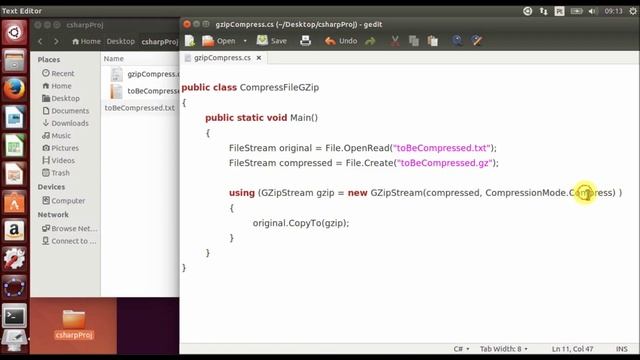Open the Find search tool
This screenshot has width=640, height=360.
pyautogui.click(x=457, y=40)
